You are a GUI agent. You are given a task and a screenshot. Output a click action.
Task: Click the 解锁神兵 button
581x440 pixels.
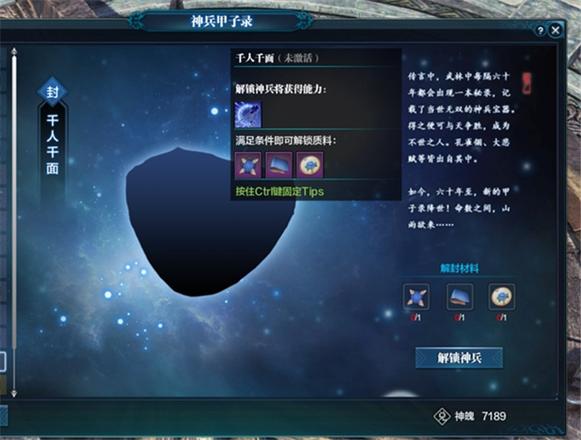pyautogui.click(x=459, y=358)
